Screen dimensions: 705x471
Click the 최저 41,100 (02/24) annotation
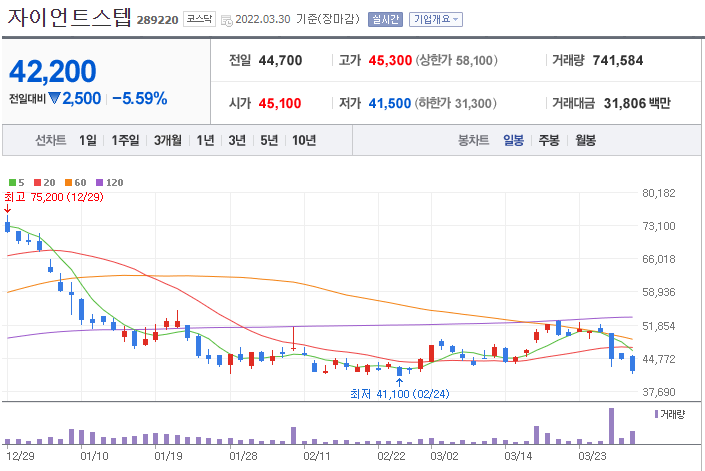pyautogui.click(x=400, y=394)
